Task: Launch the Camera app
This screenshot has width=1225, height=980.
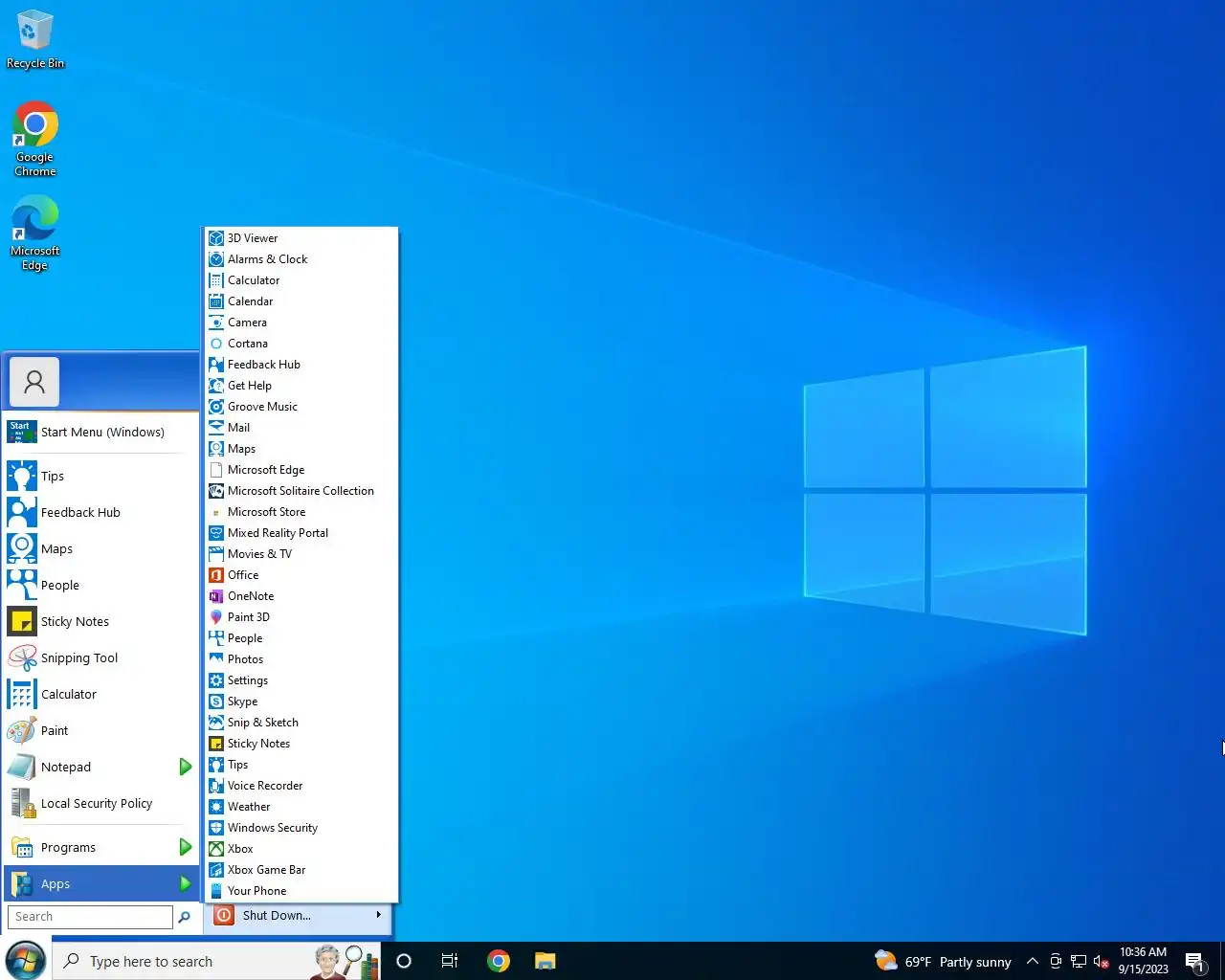Action: (x=301, y=323)
